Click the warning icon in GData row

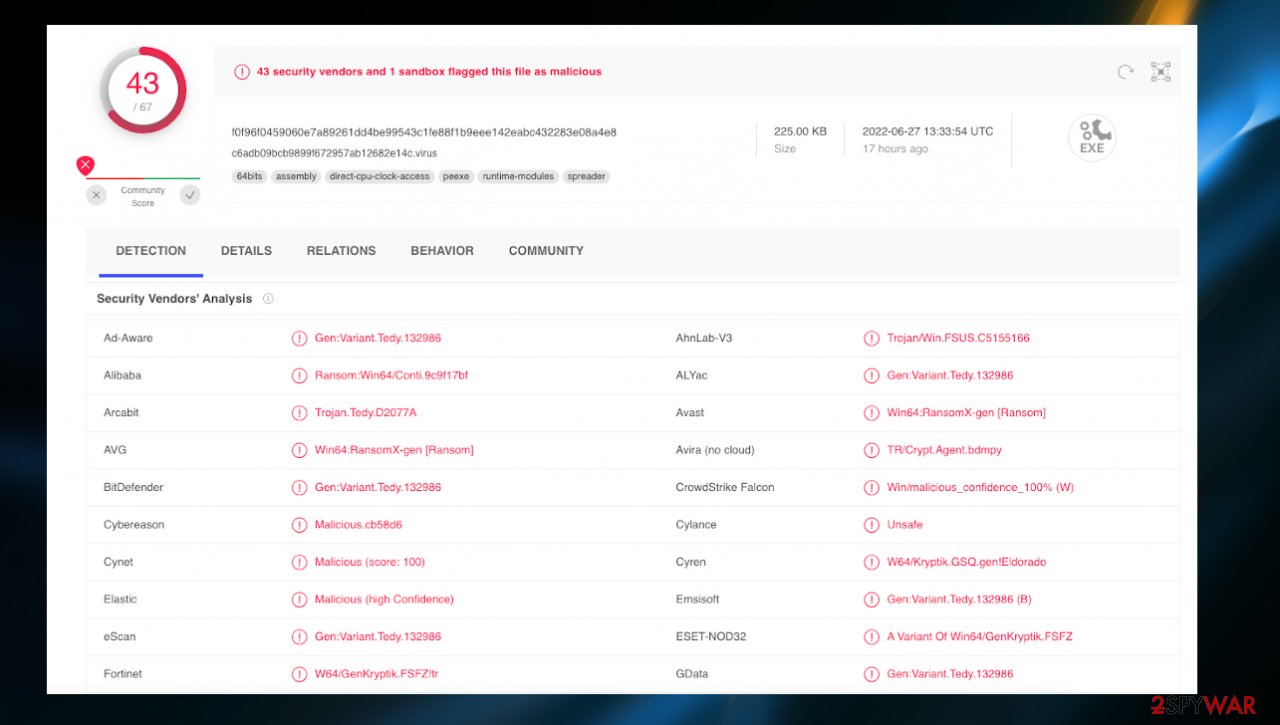pyautogui.click(x=872, y=674)
